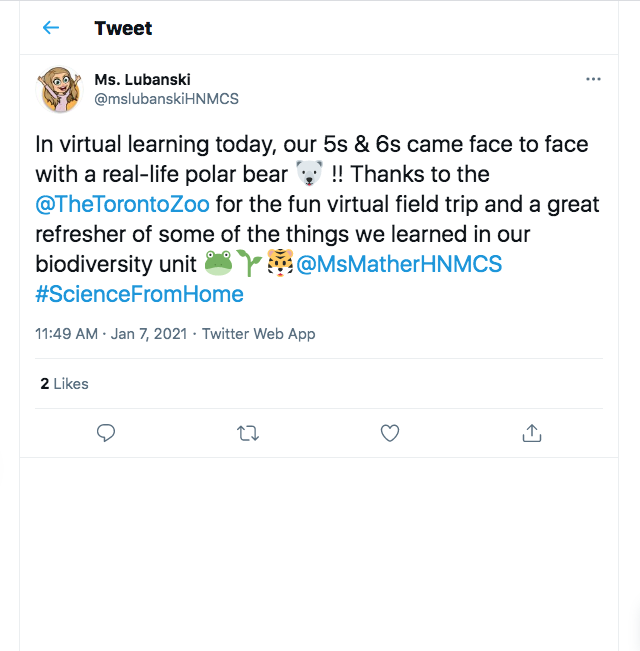Open the @MsMatherHNMCS mention
The image size is (640, 651).
[x=399, y=264]
